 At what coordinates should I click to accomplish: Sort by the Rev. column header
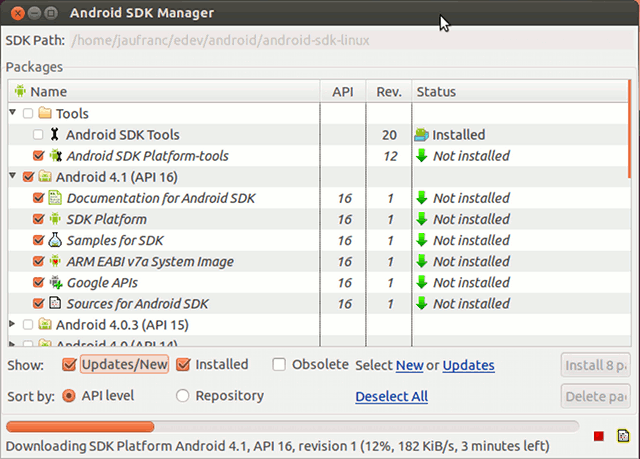[389, 91]
